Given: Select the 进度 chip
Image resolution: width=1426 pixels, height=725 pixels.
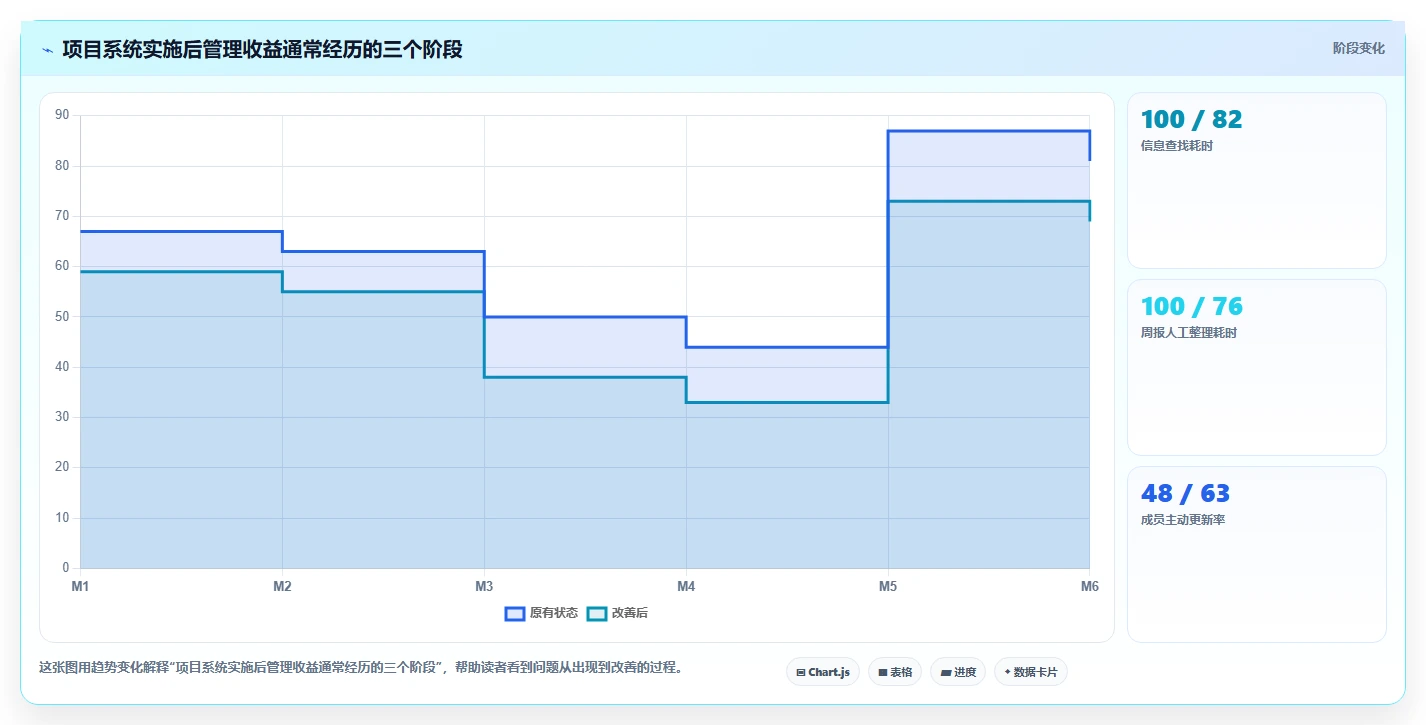Looking at the screenshot, I should 958,672.
